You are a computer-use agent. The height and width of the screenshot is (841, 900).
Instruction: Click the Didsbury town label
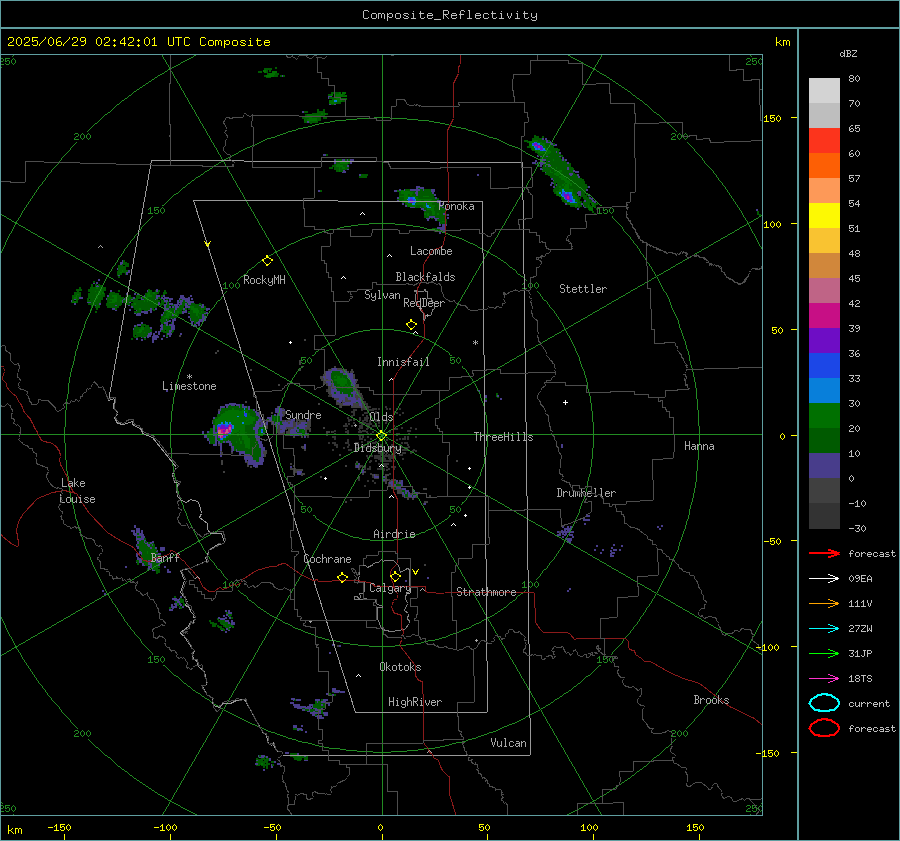[x=377, y=448]
